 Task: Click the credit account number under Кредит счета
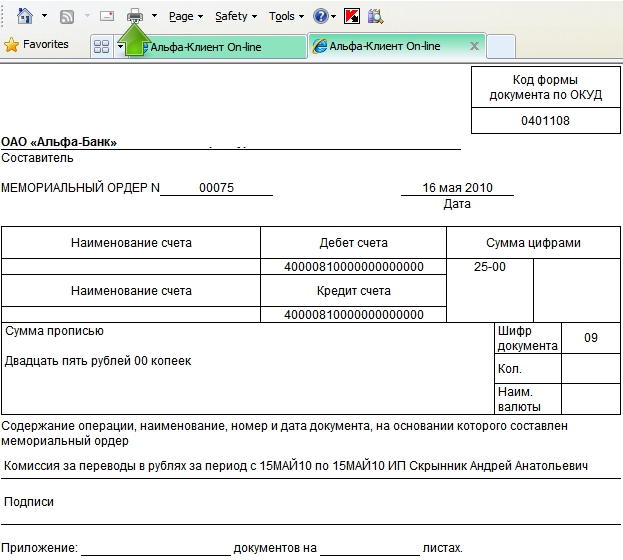click(x=354, y=314)
